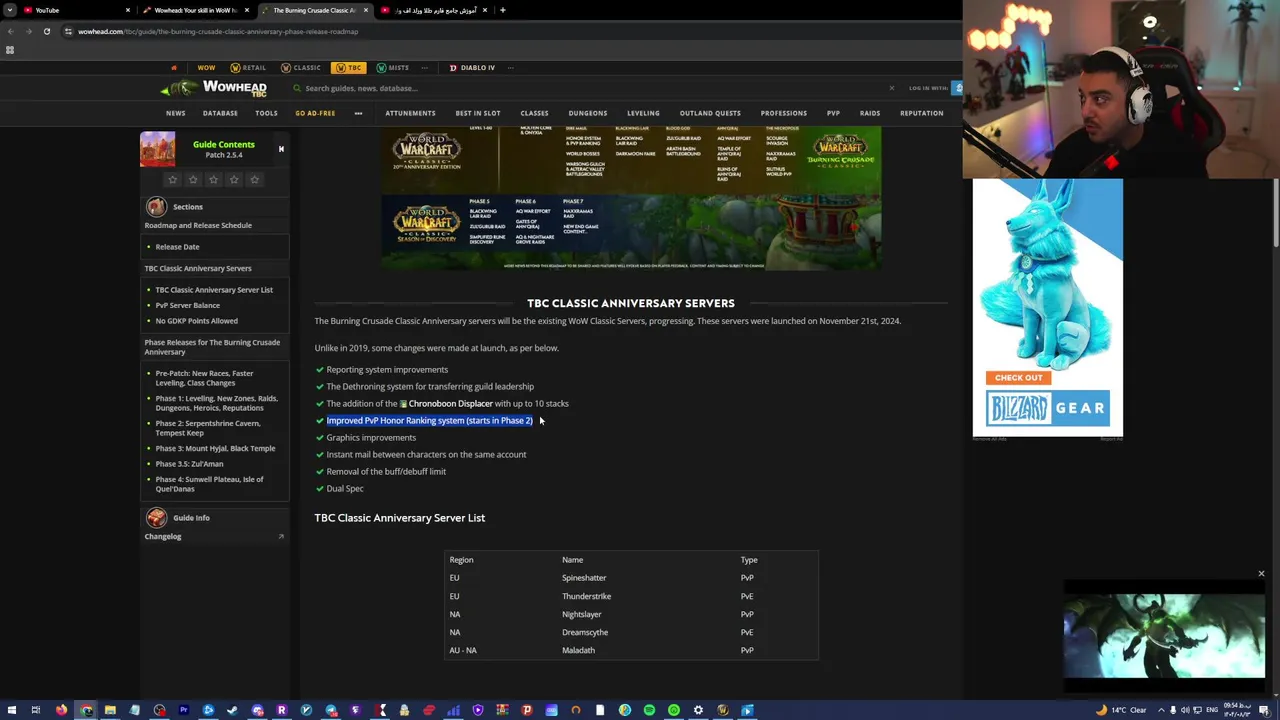Image resolution: width=1280 pixels, height=720 pixels.
Task: Click the Wowhead TBC logo
Action: click(x=214, y=88)
